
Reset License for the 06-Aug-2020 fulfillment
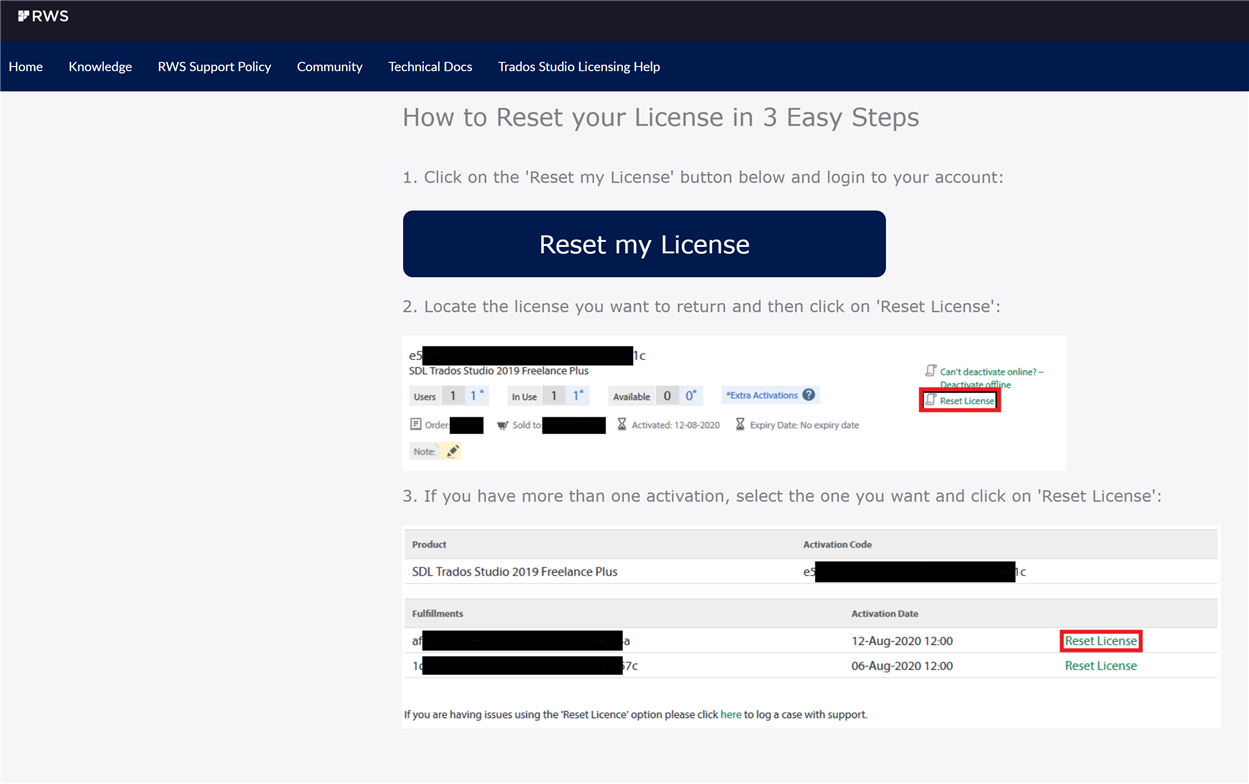pos(1100,665)
